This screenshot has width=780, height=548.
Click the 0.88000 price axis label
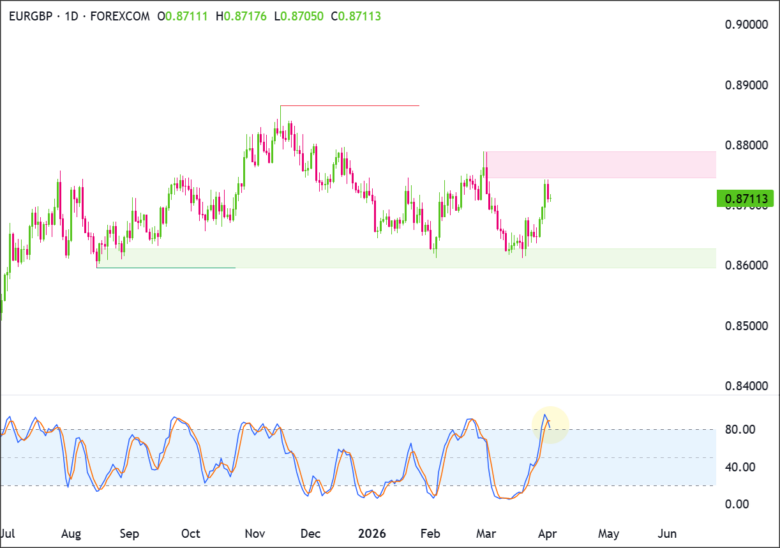[x=746, y=145]
